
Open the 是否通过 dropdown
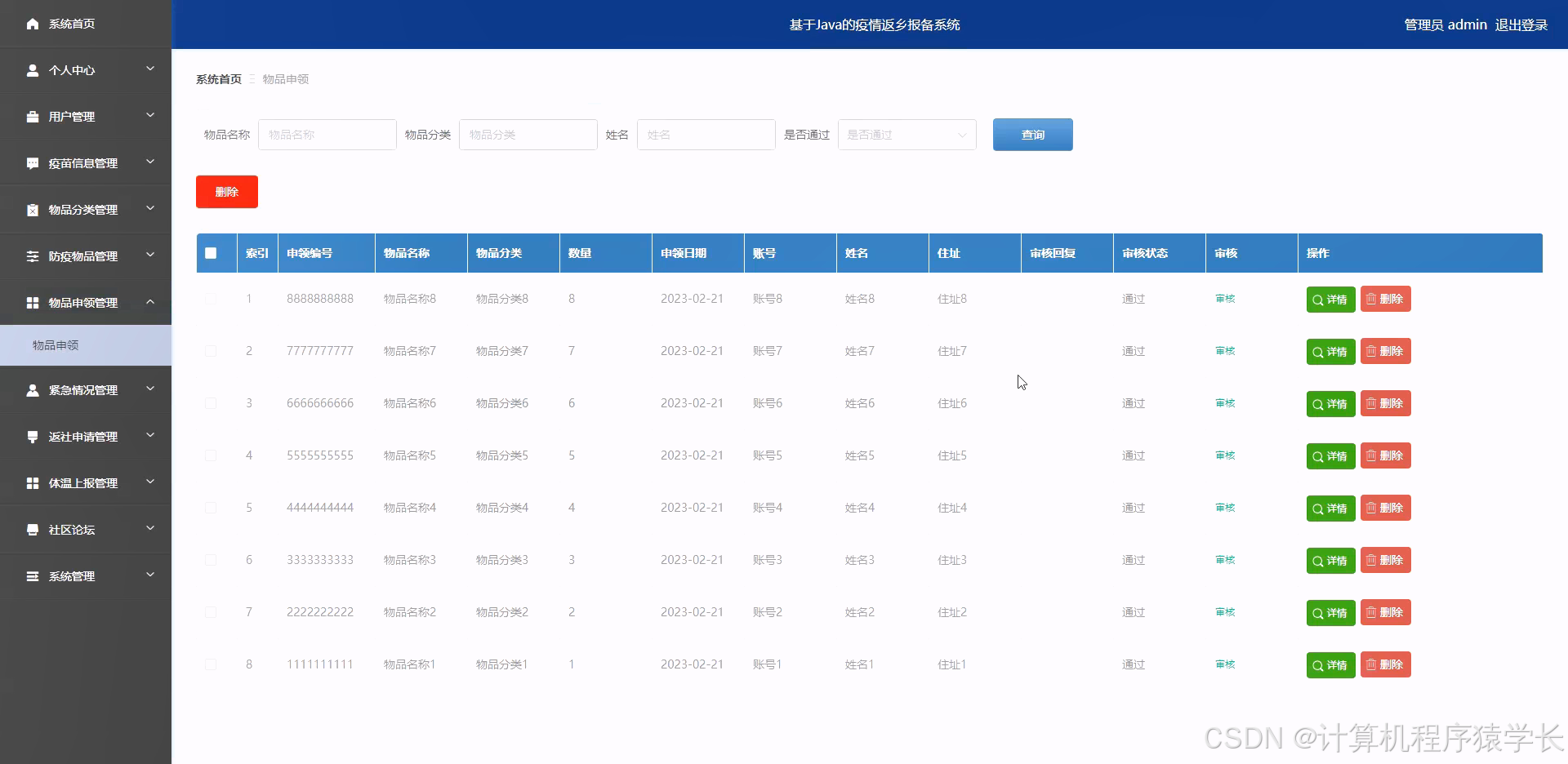point(906,134)
